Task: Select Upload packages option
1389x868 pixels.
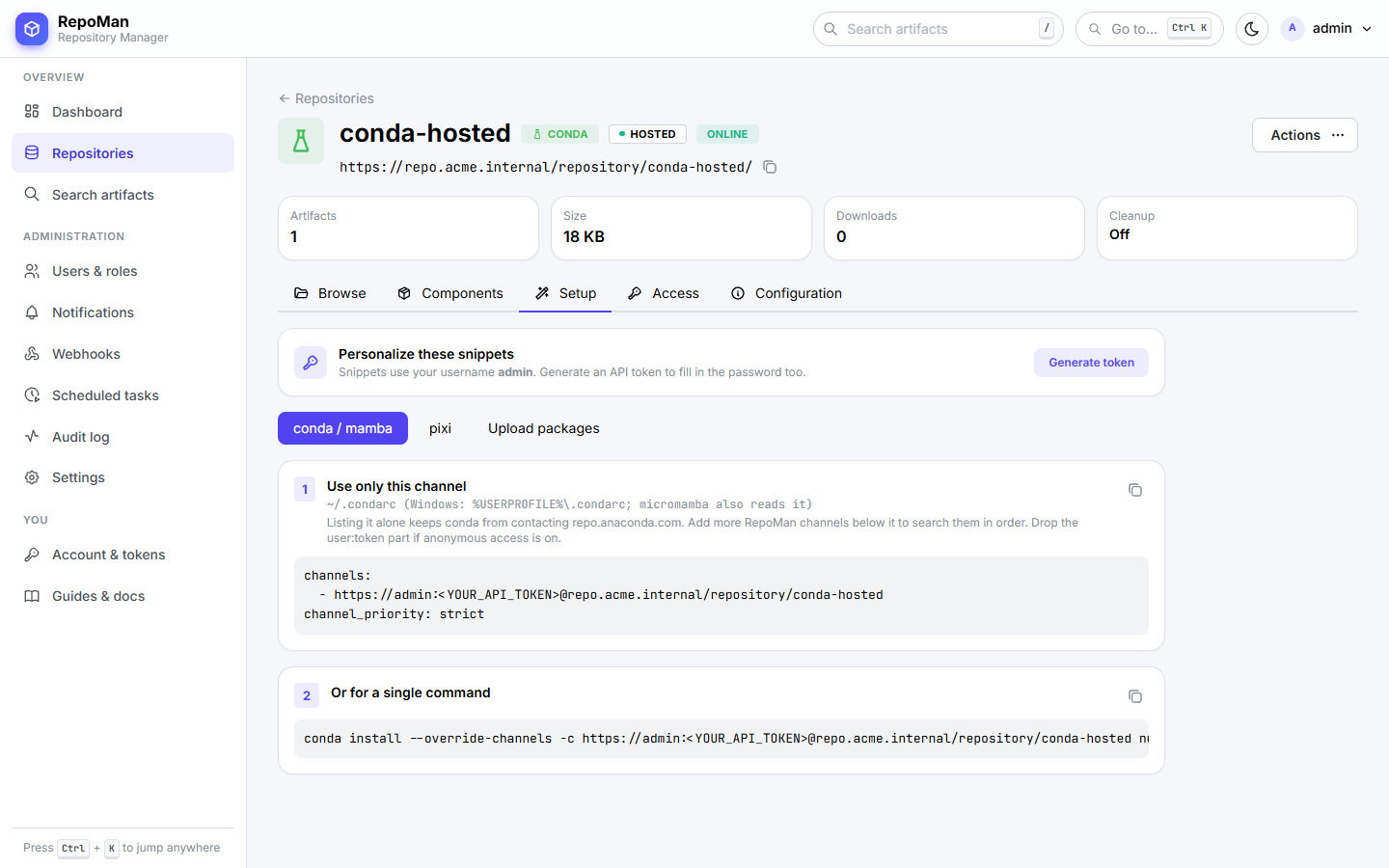Action: 544,428
